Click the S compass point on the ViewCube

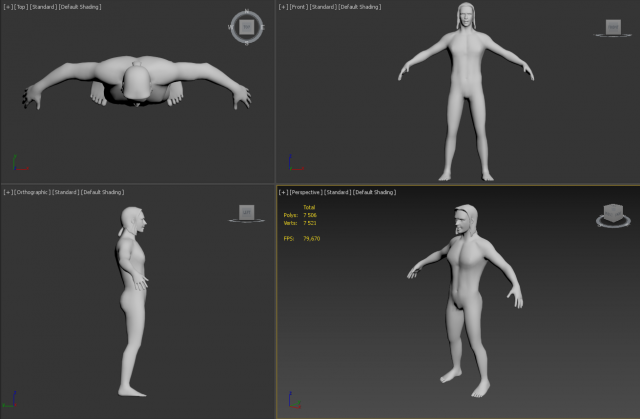point(247,43)
